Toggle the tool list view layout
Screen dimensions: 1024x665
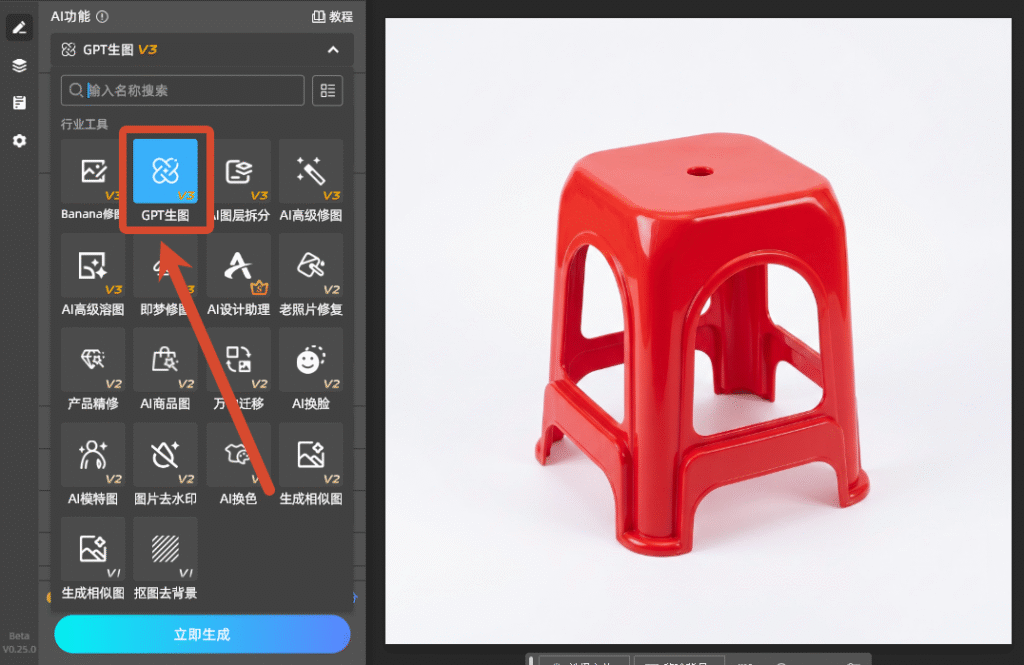pyautogui.click(x=327, y=90)
